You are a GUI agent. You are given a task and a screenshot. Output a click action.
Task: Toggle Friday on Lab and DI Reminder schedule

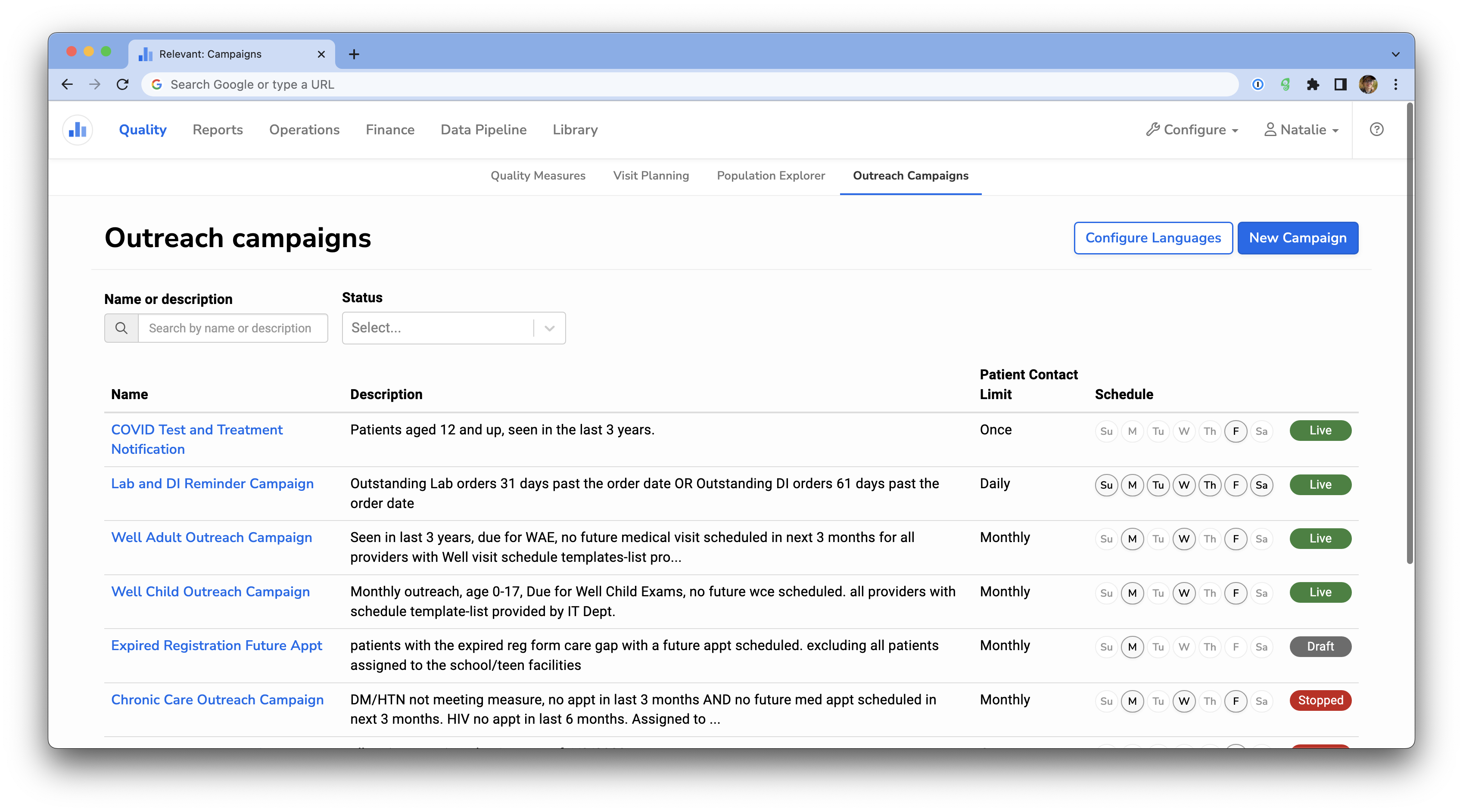(1235, 485)
